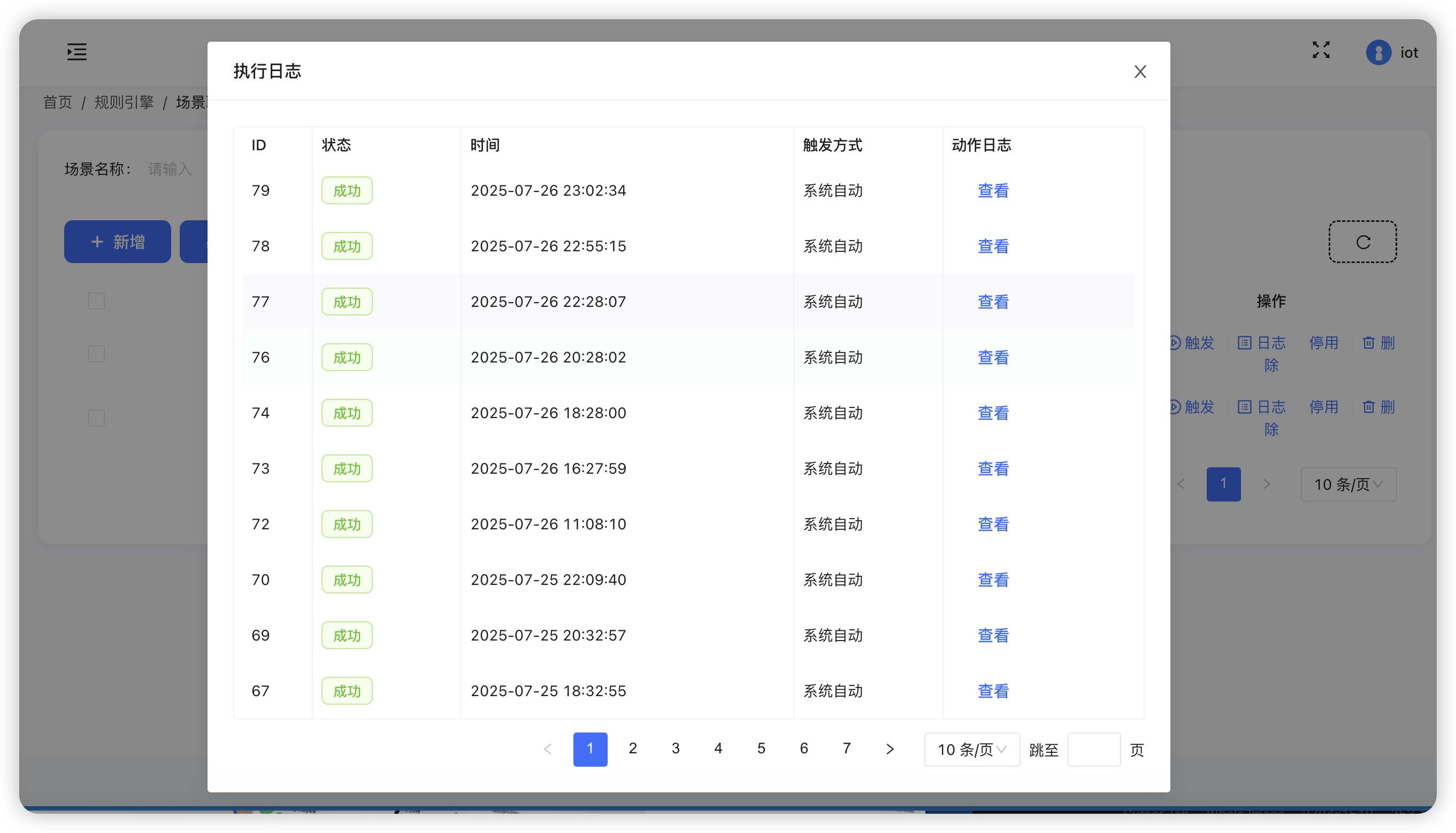Screen dimensions: 1456x833
Task: Click first row trigger play icon
Action: pyautogui.click(x=1175, y=343)
